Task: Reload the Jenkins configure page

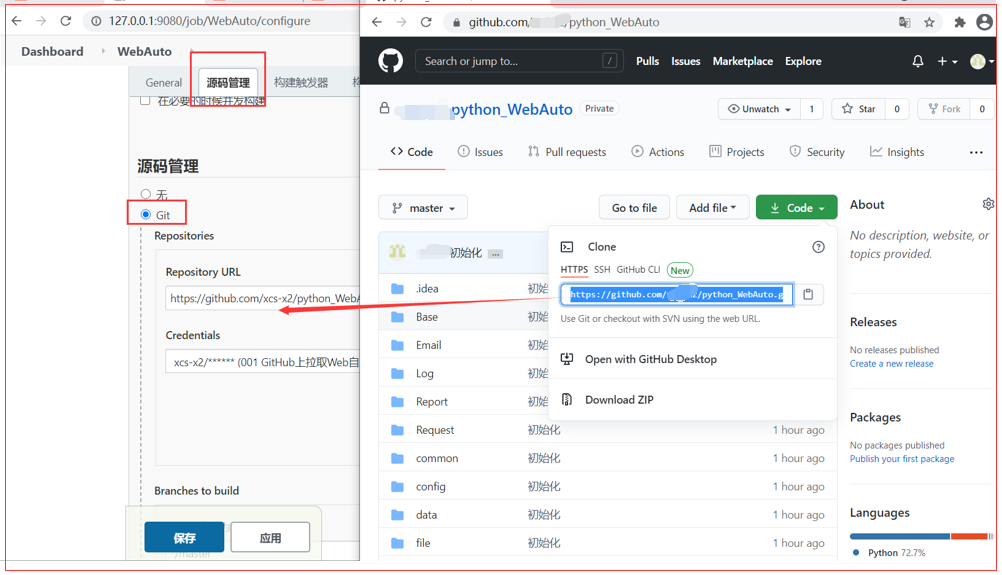Action: tap(66, 21)
